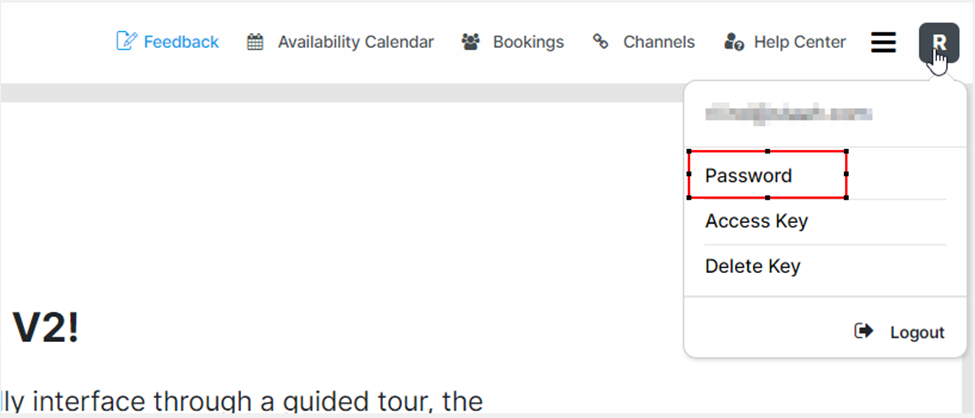Select Password from the user menu
The height and width of the screenshot is (418, 975).
coord(748,176)
